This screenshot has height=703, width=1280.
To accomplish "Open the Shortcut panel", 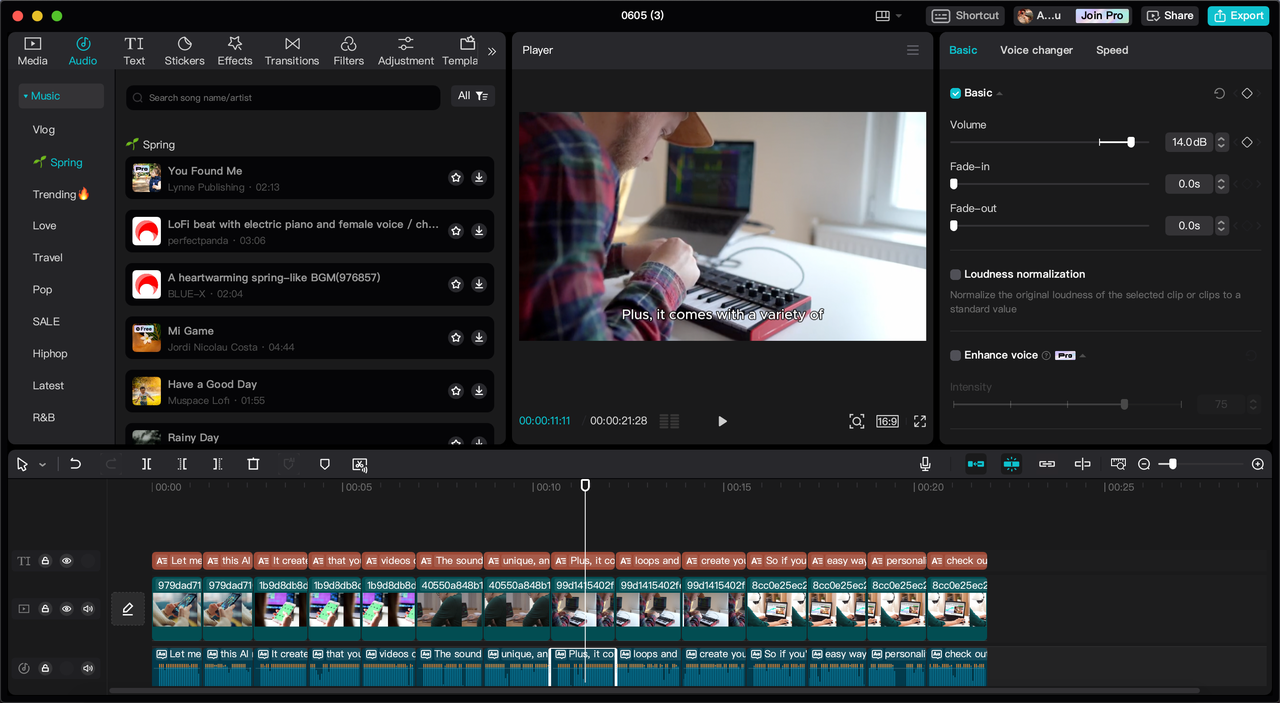I will tap(966, 15).
